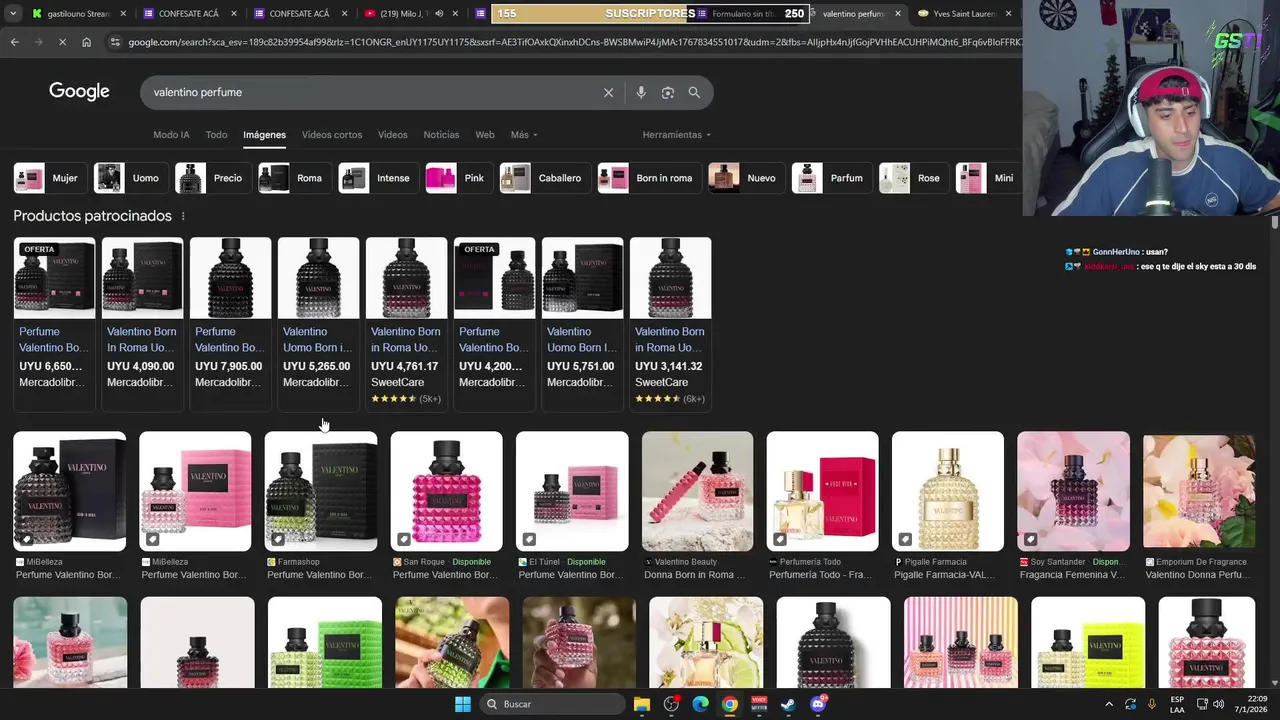Submit search with magnifier icon
The height and width of the screenshot is (720, 1280).
[694, 92]
